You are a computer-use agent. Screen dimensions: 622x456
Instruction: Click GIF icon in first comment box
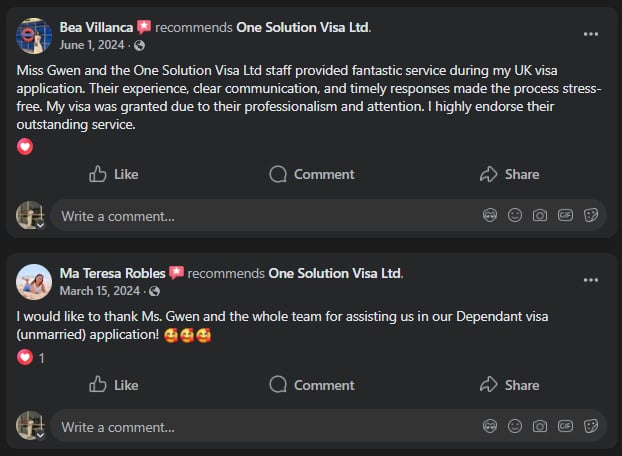[565, 215]
